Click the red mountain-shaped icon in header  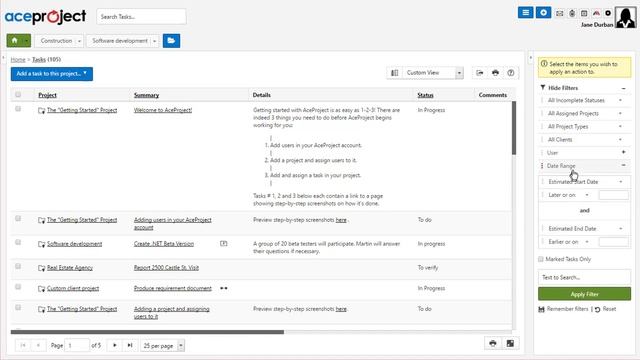click(596, 13)
